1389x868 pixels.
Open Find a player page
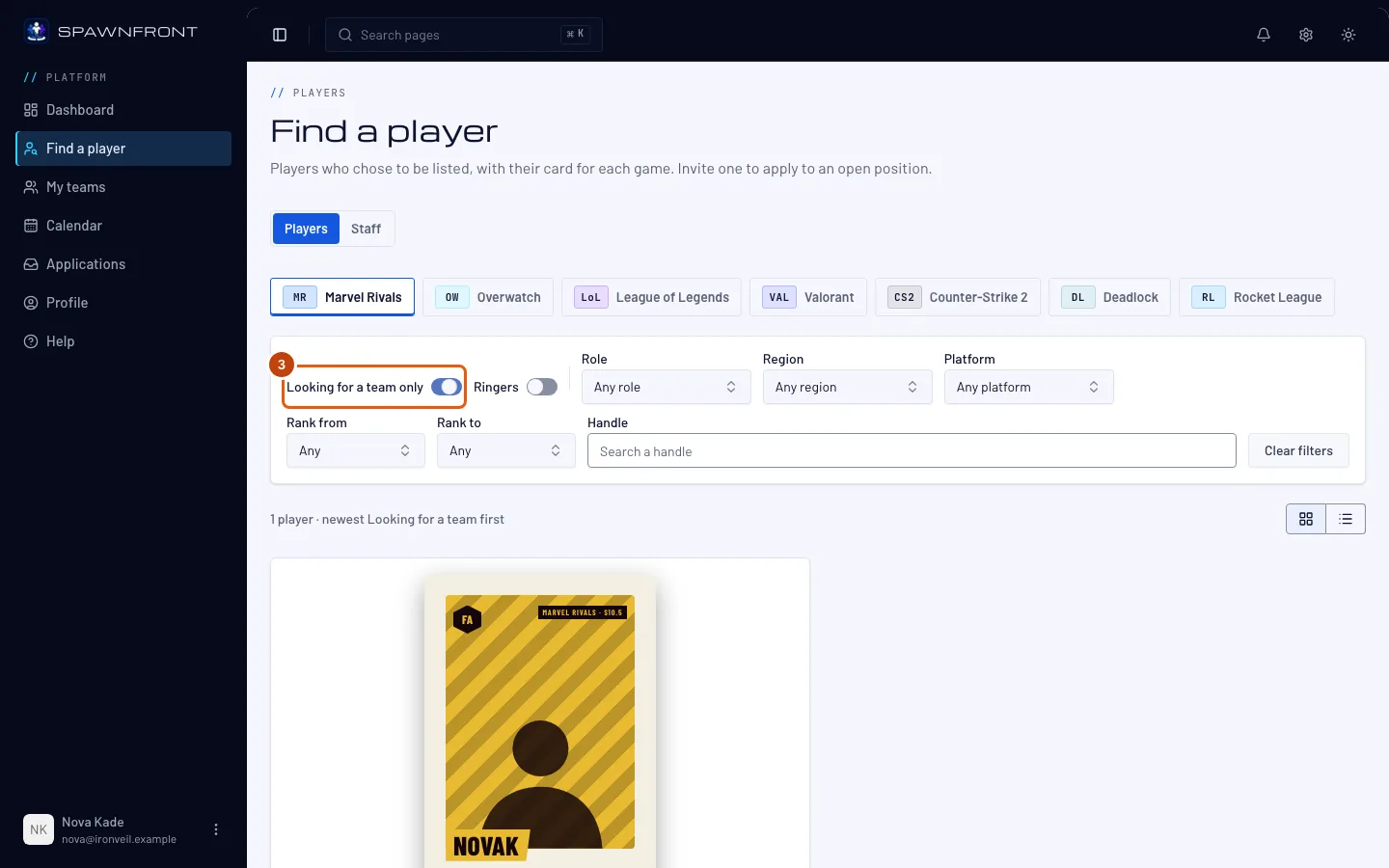pyautogui.click(x=123, y=149)
